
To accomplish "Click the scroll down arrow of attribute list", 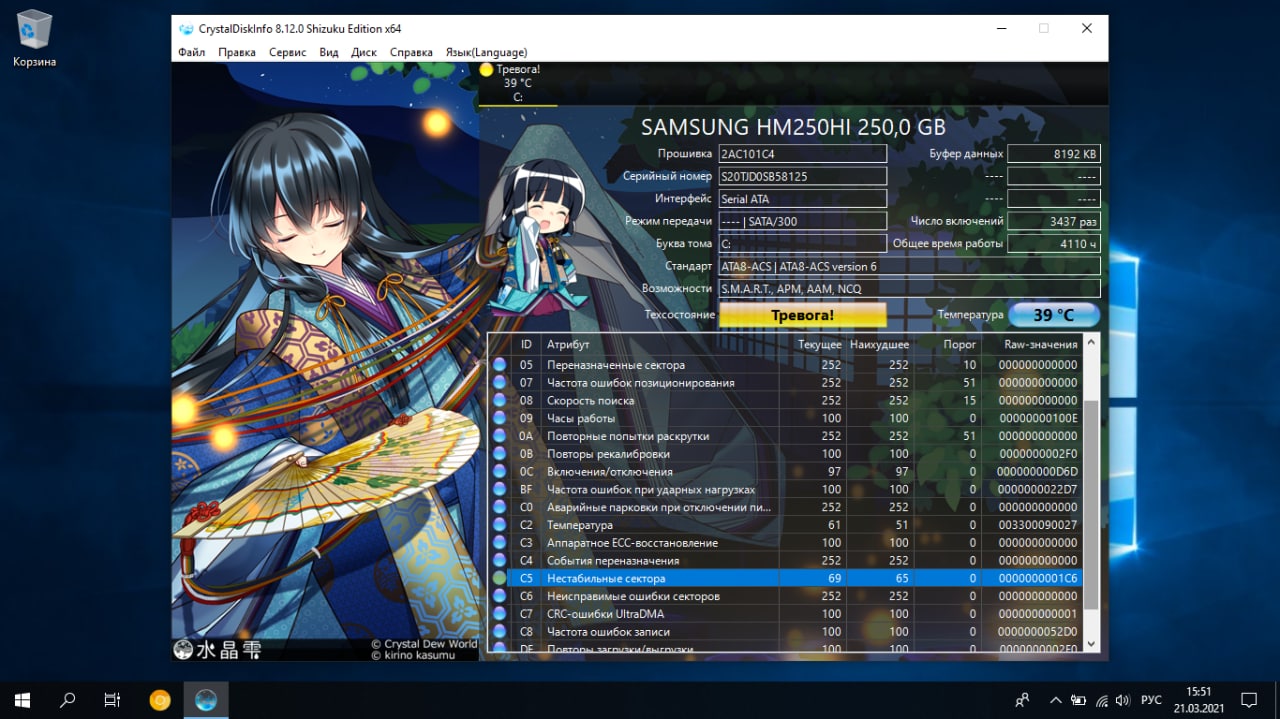I will tap(1091, 643).
